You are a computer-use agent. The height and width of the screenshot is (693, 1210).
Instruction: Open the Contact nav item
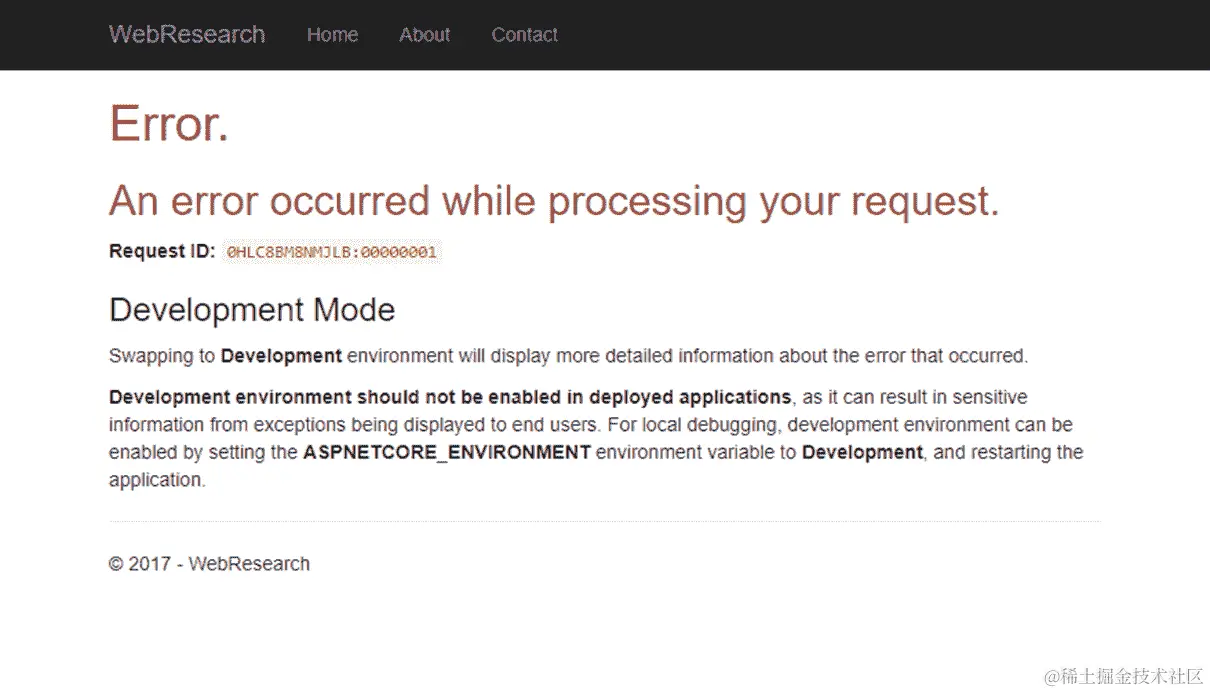(524, 34)
